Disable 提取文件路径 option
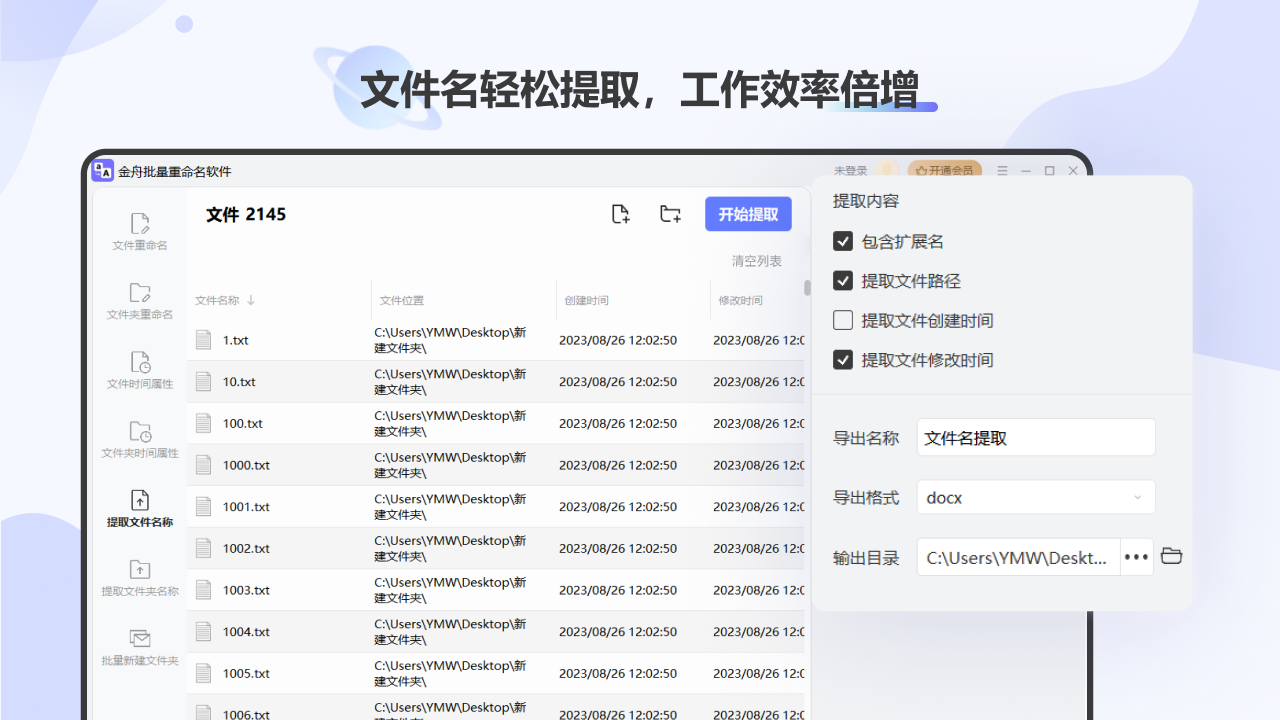Viewport: 1280px width, 720px height. coord(843,280)
